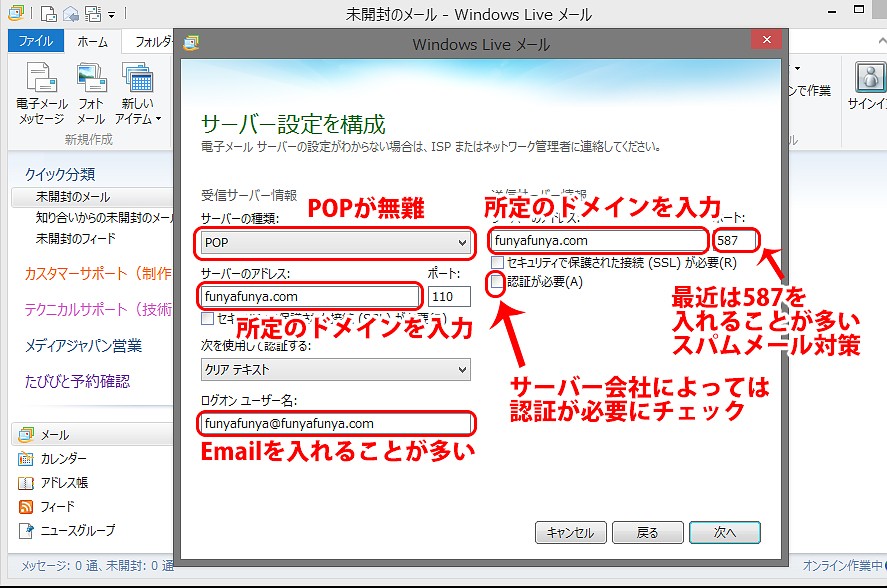887x588 pixels.
Task: Switch to the ホーム ribbon tab
Action: pos(92,41)
